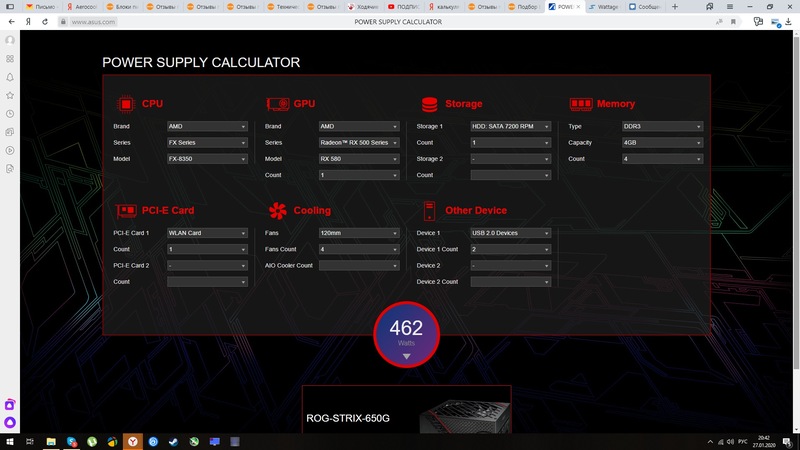Reload the page with the refresh icon
Image resolution: width=800 pixels, height=450 pixels.
45,22
